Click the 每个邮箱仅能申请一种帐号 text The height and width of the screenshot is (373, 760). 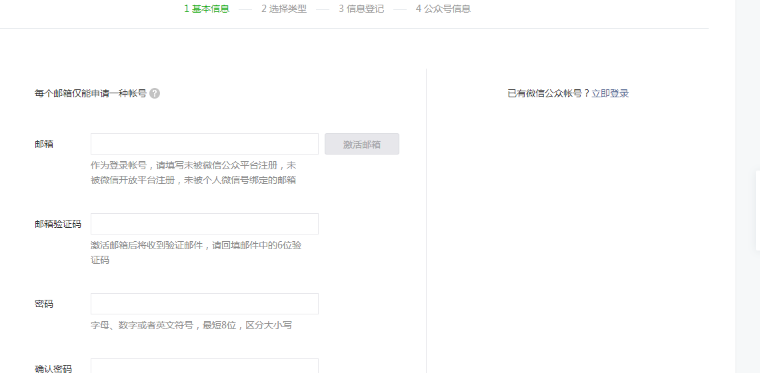pos(91,93)
